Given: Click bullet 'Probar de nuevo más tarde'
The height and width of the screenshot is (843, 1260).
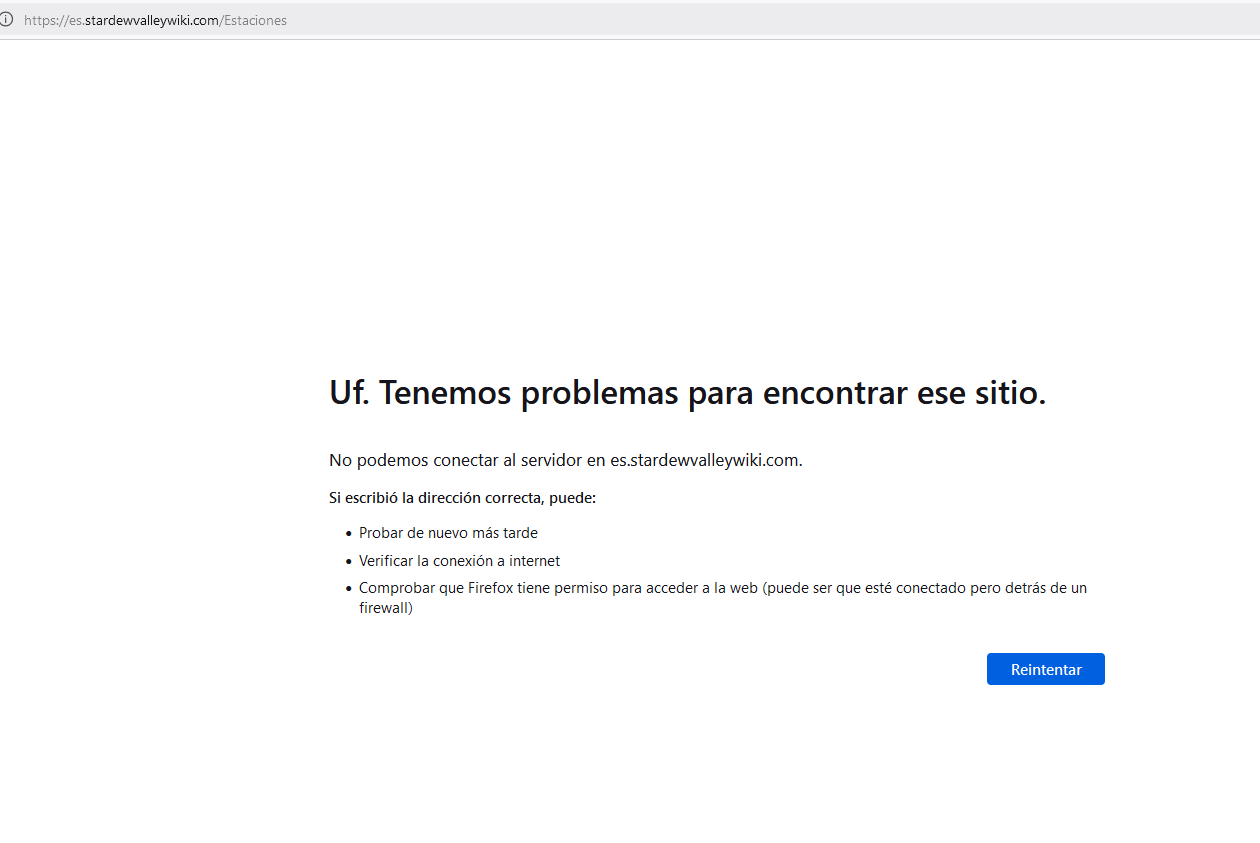Looking at the screenshot, I should click(x=448, y=533).
